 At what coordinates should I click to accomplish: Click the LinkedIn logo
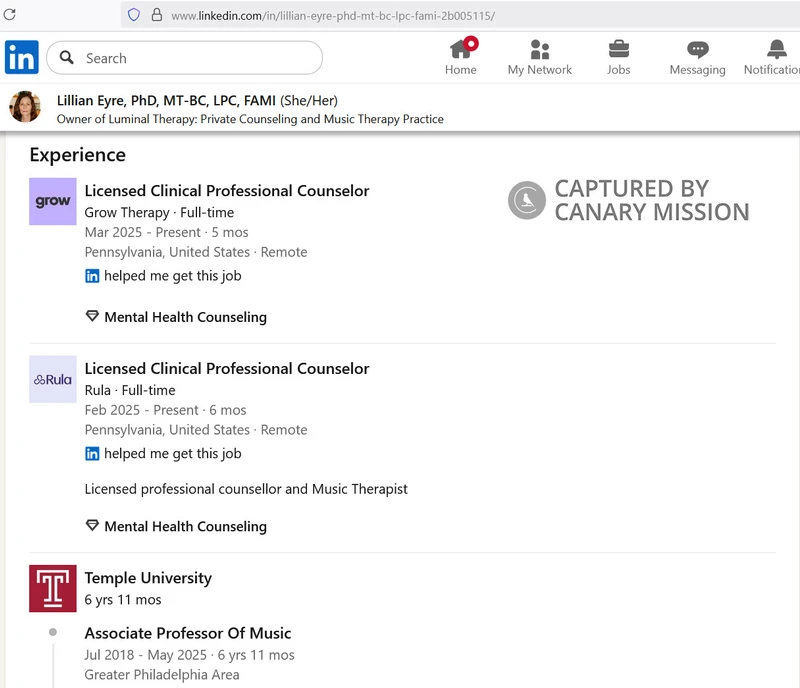coord(21,57)
